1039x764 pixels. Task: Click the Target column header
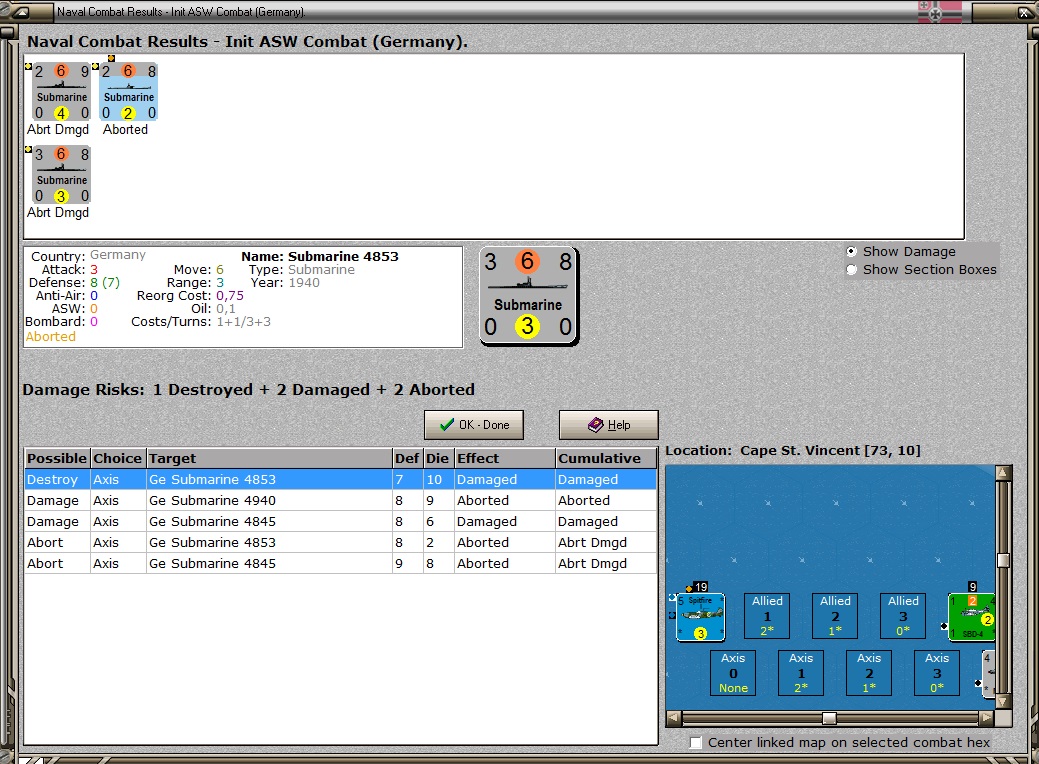click(269, 459)
